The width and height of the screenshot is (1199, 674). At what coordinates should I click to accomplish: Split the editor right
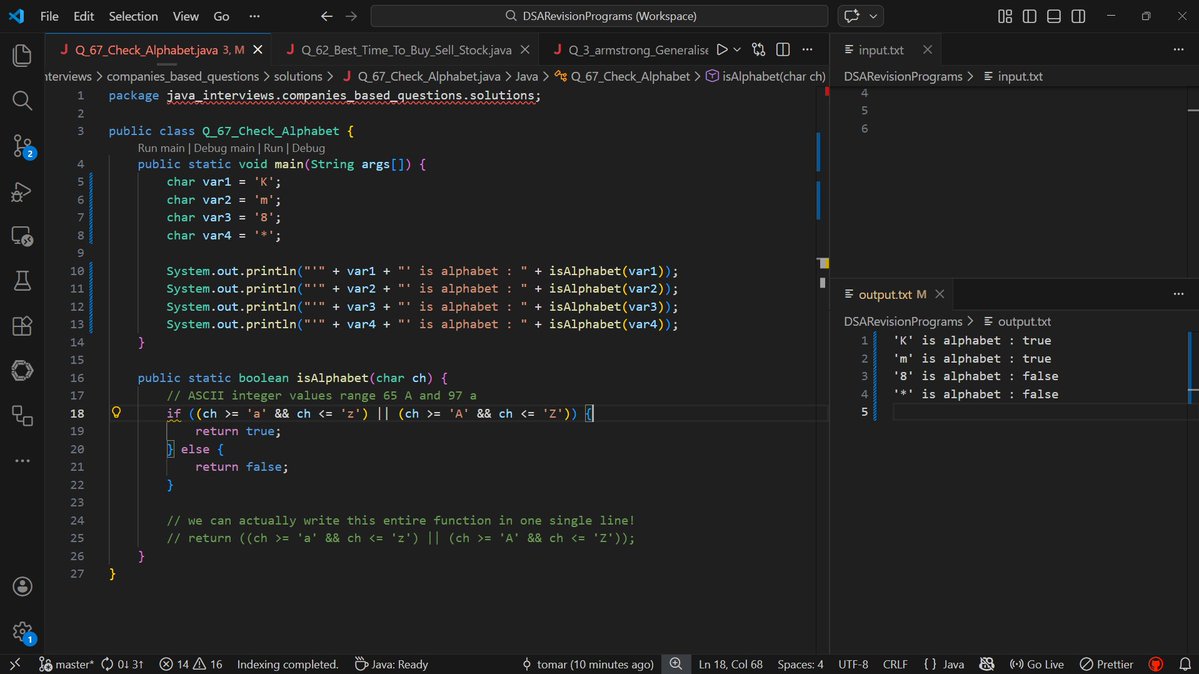pos(783,50)
